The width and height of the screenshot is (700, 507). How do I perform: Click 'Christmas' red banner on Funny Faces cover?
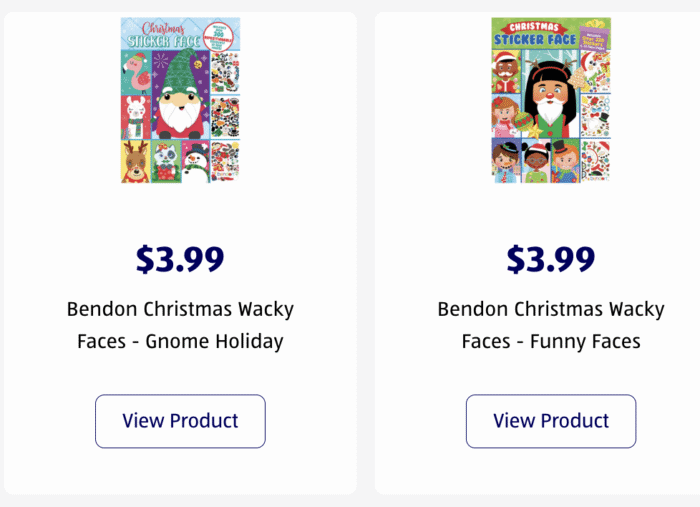click(x=530, y=26)
